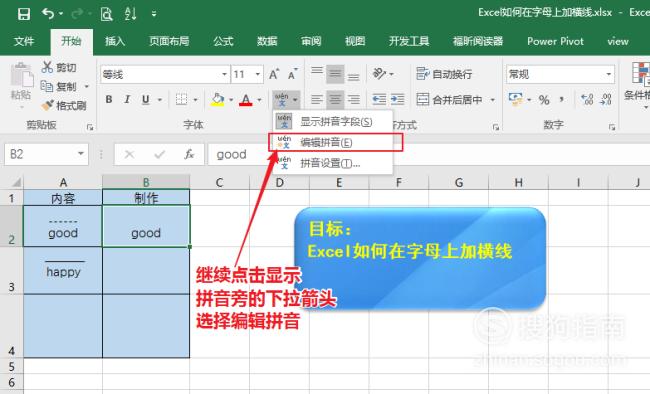Apply Comma Style format

click(x=562, y=100)
